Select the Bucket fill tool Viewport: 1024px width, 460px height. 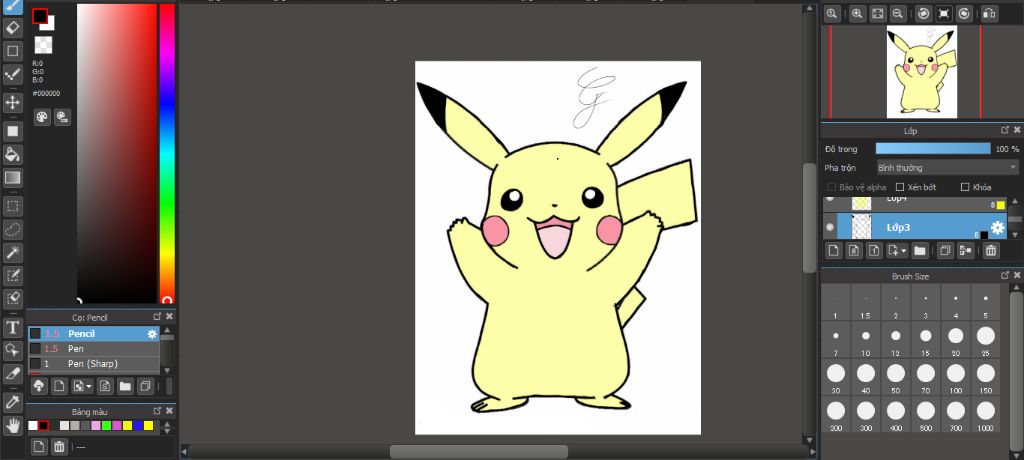pos(13,154)
